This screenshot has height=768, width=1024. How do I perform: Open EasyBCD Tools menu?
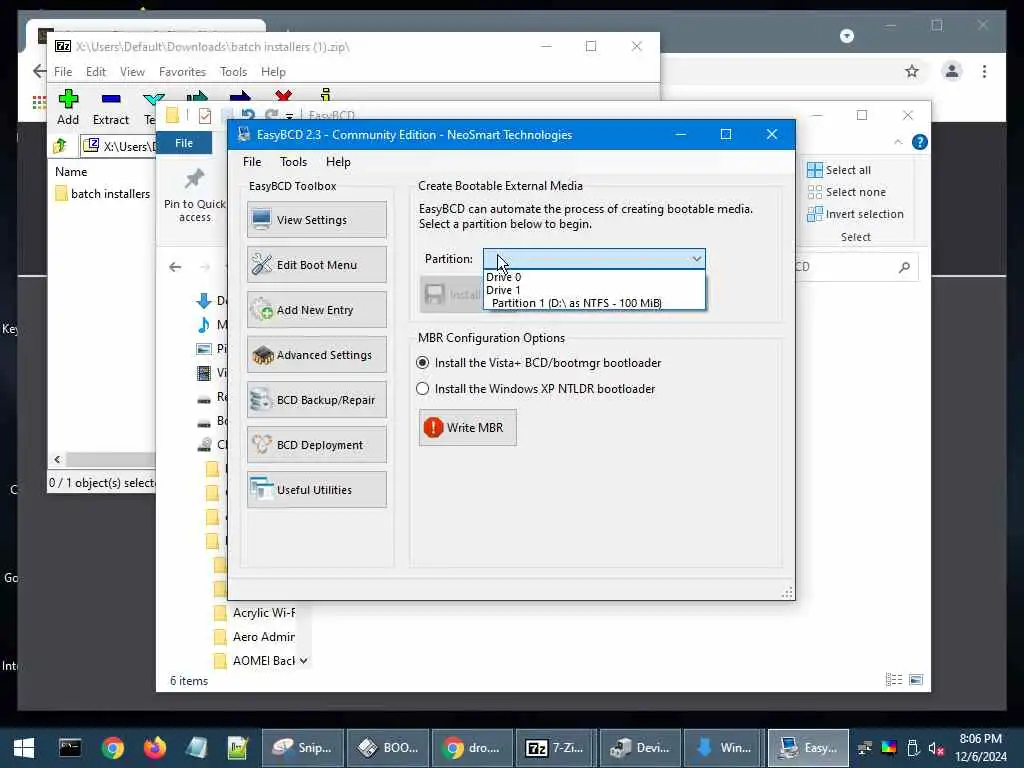pos(293,162)
